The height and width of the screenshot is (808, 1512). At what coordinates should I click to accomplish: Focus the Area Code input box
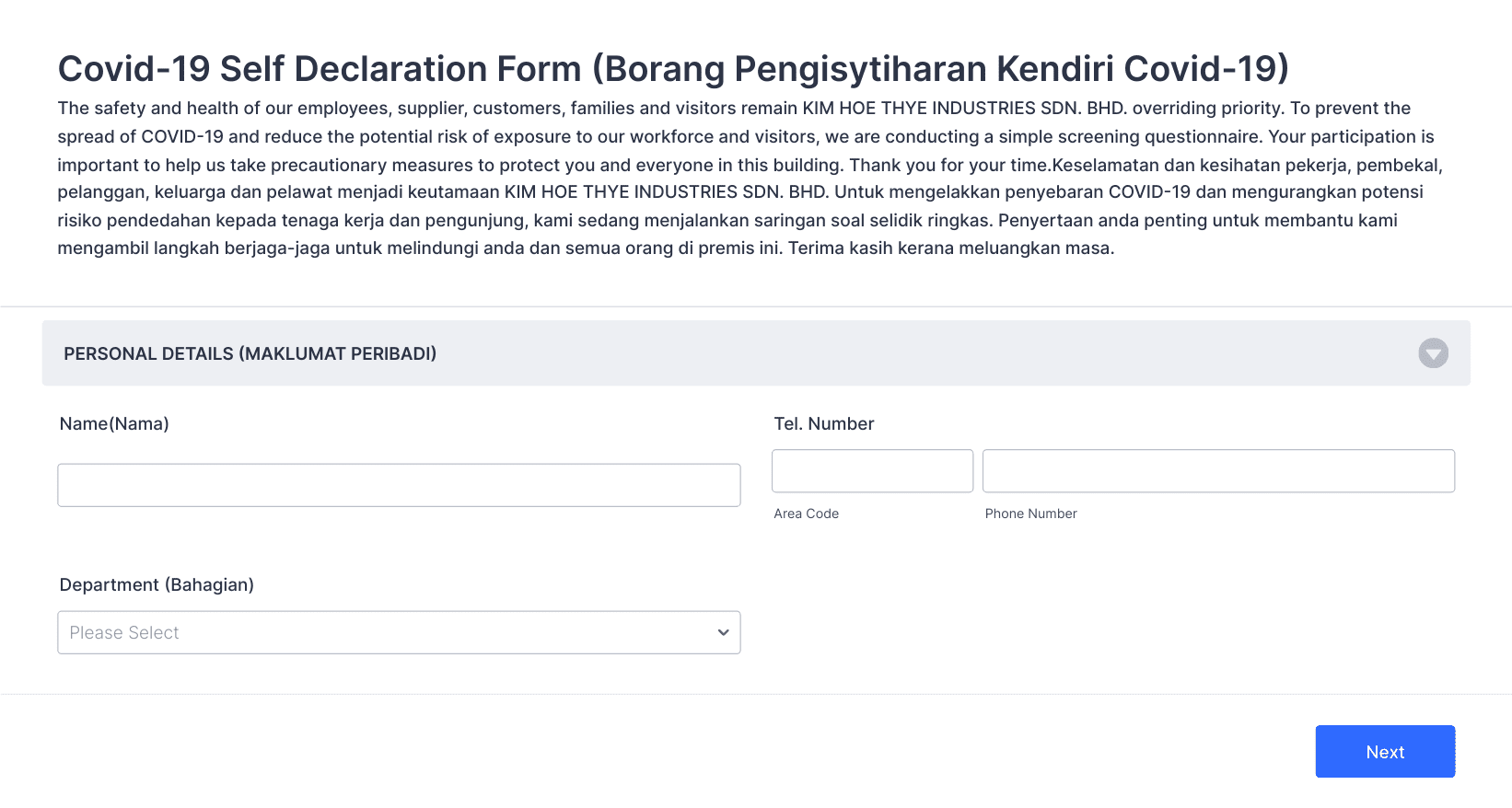pyautogui.click(x=872, y=471)
